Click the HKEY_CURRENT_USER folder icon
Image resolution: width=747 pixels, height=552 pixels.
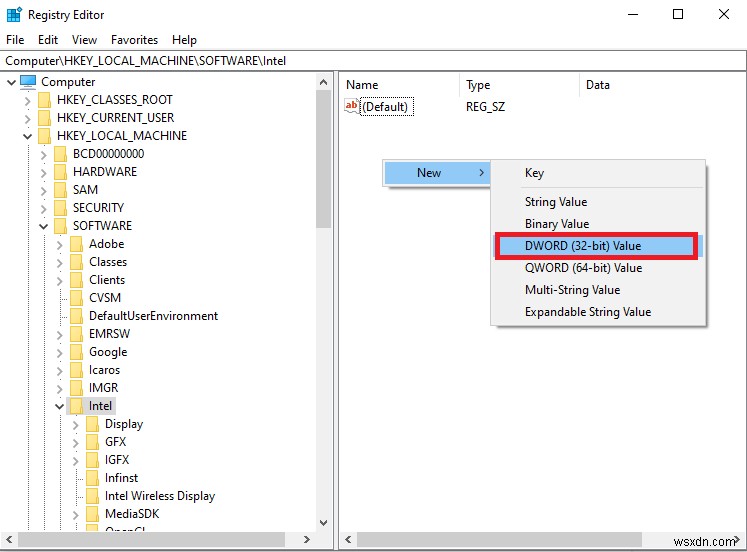tap(44, 118)
